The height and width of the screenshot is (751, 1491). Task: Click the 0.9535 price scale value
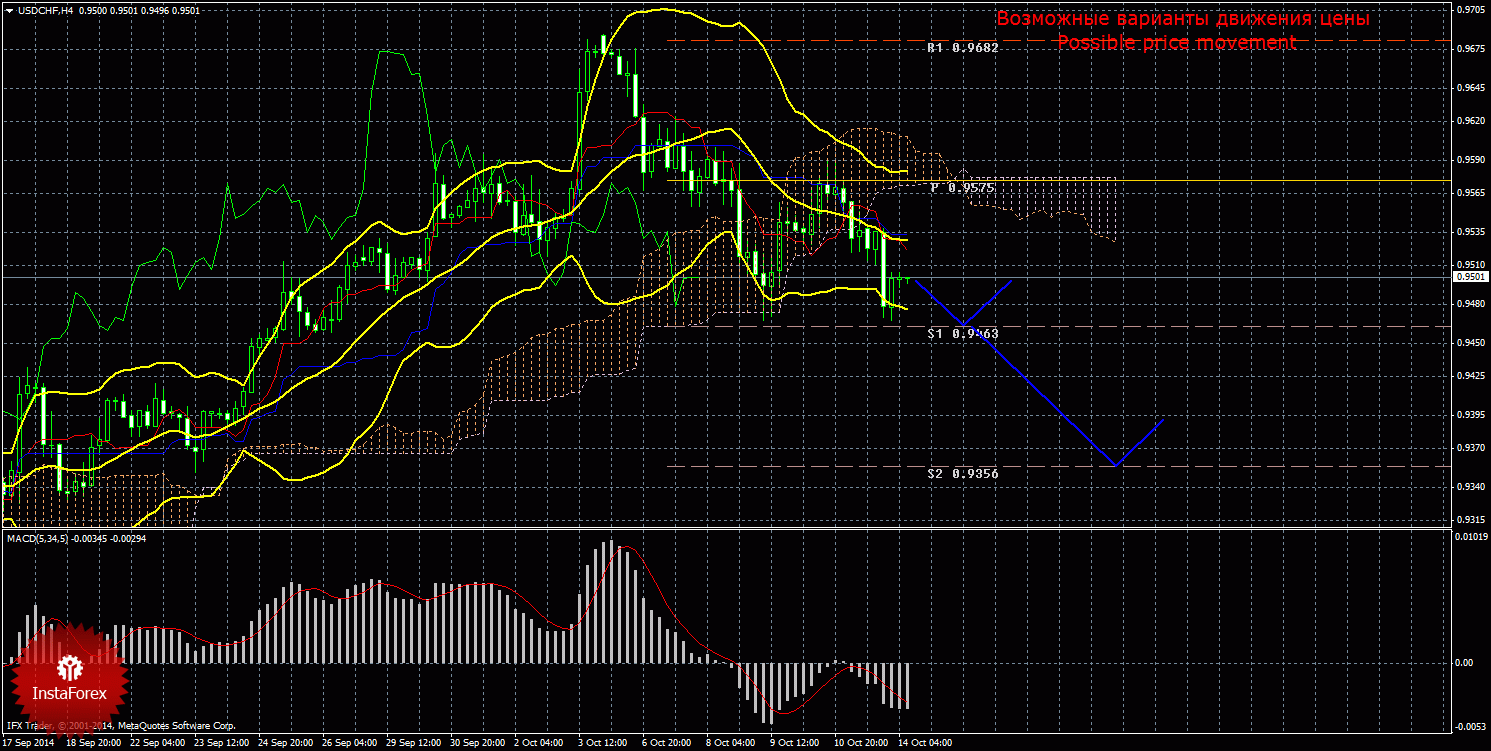[1470, 231]
